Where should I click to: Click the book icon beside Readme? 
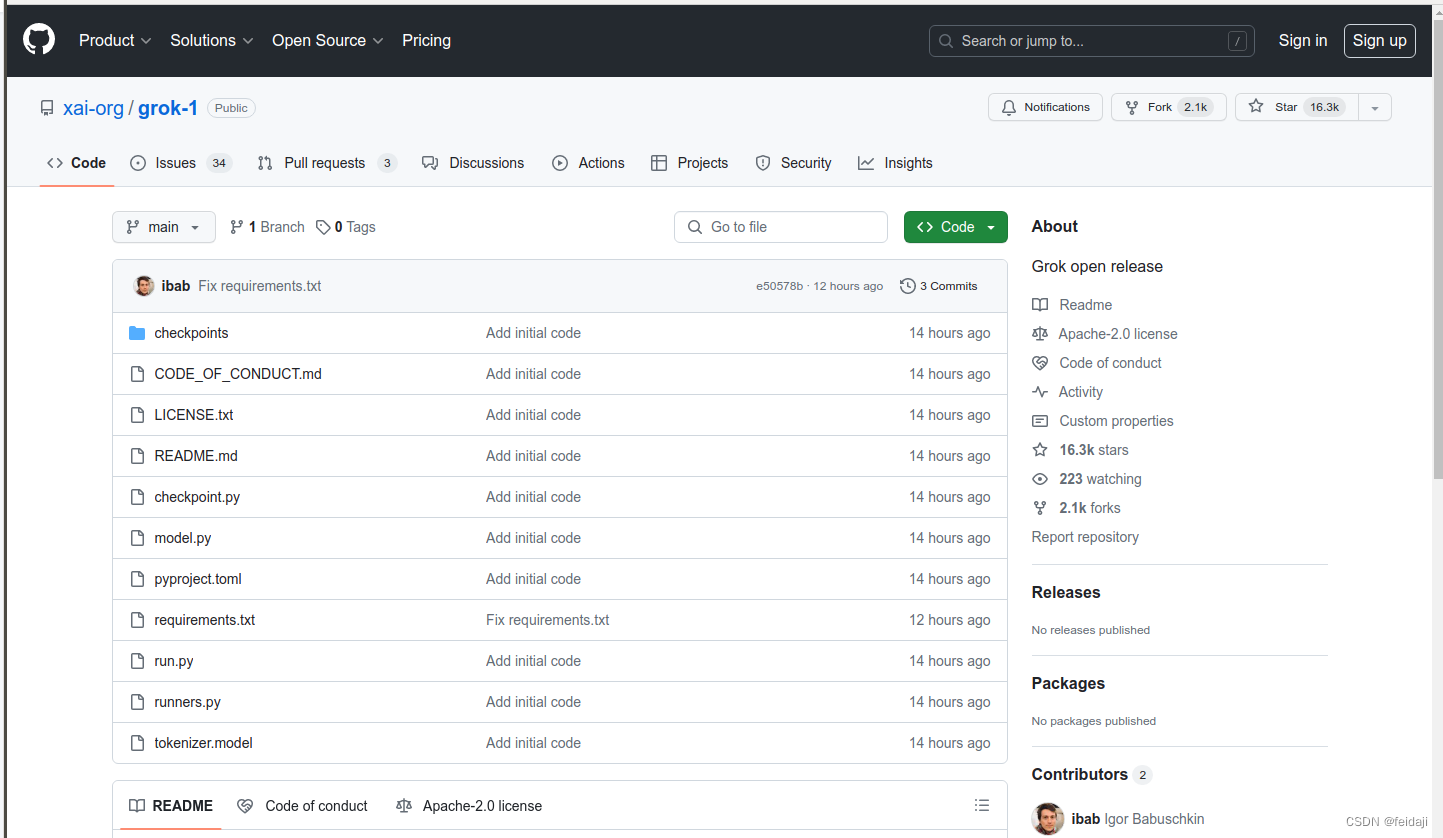tap(1040, 305)
